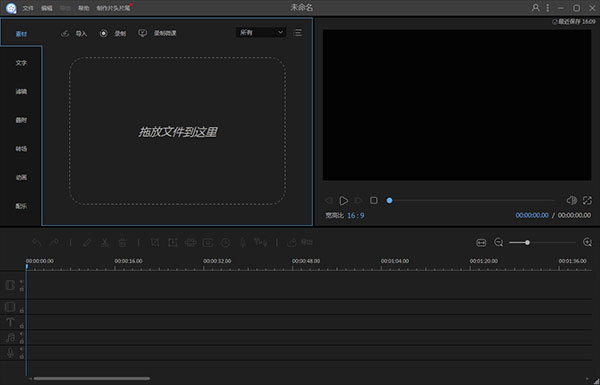The height and width of the screenshot is (385, 600).
Task: Click the app logo in top-left corner
Action: pos(11,8)
